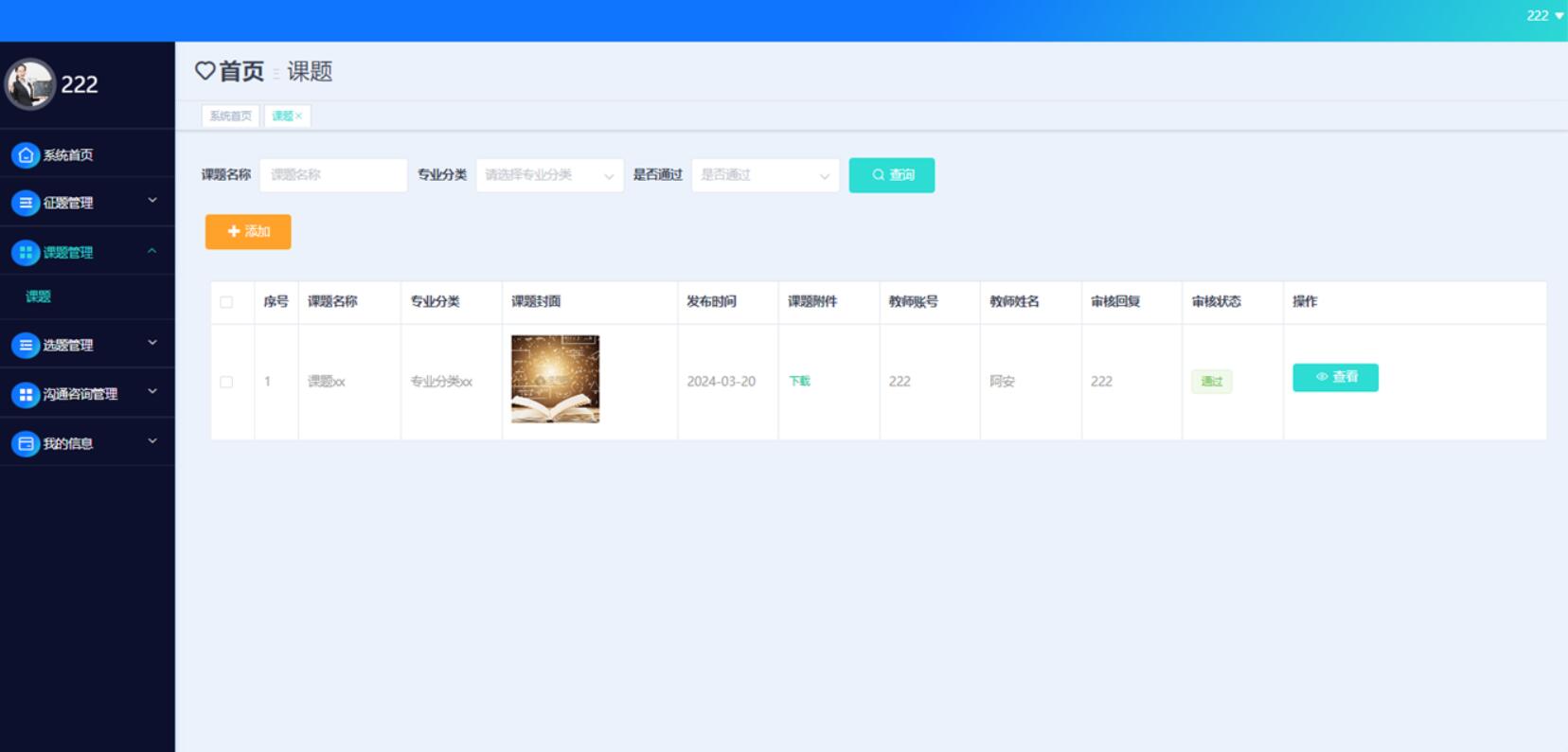Click the user avatar photo in sidebar

(30, 84)
